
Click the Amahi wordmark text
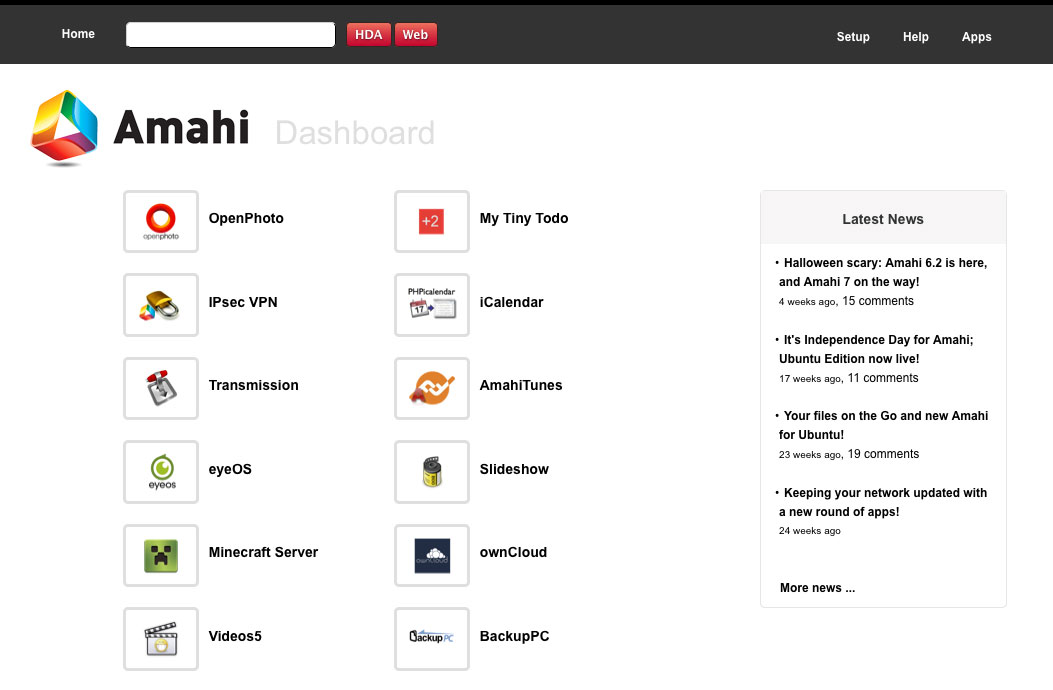181,128
